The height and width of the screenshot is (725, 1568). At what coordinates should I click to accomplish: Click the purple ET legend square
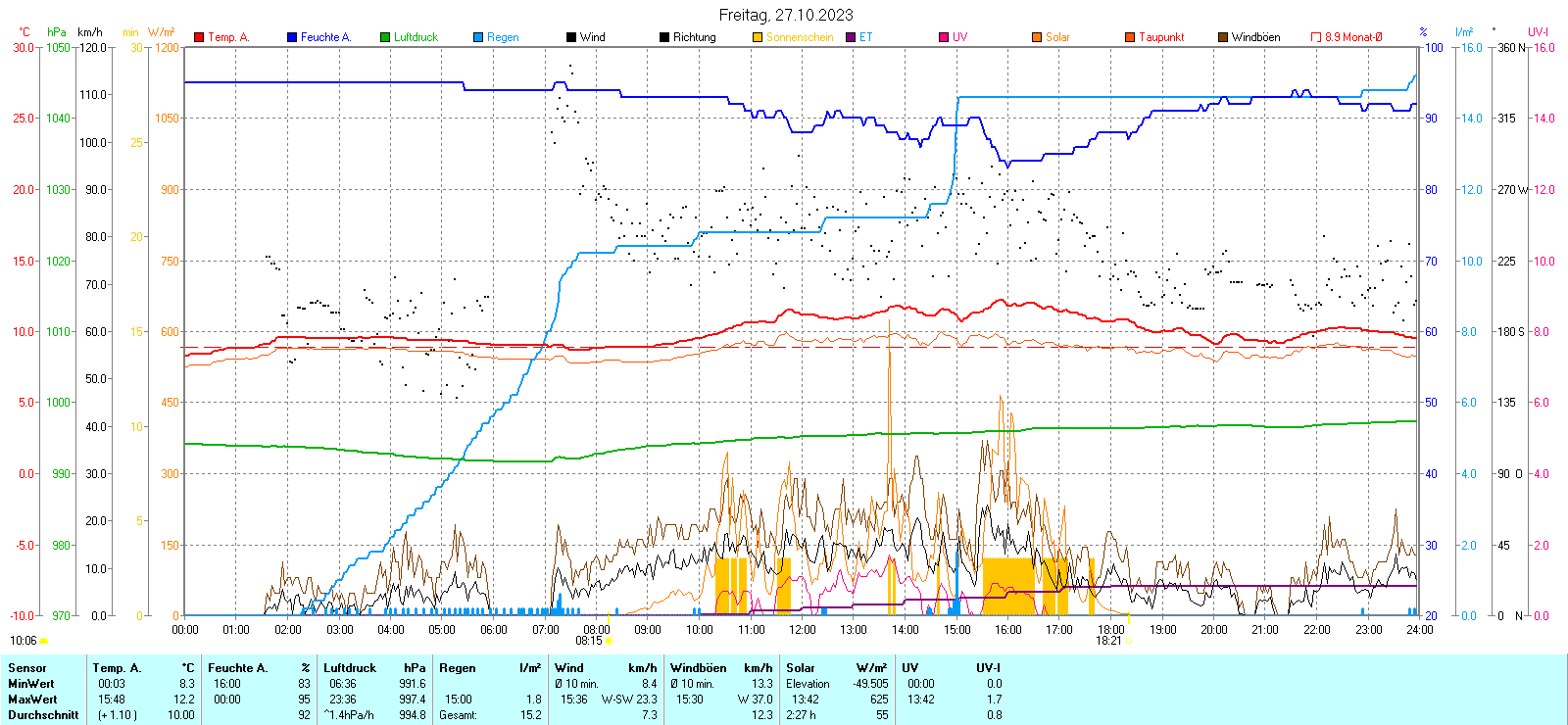851,37
